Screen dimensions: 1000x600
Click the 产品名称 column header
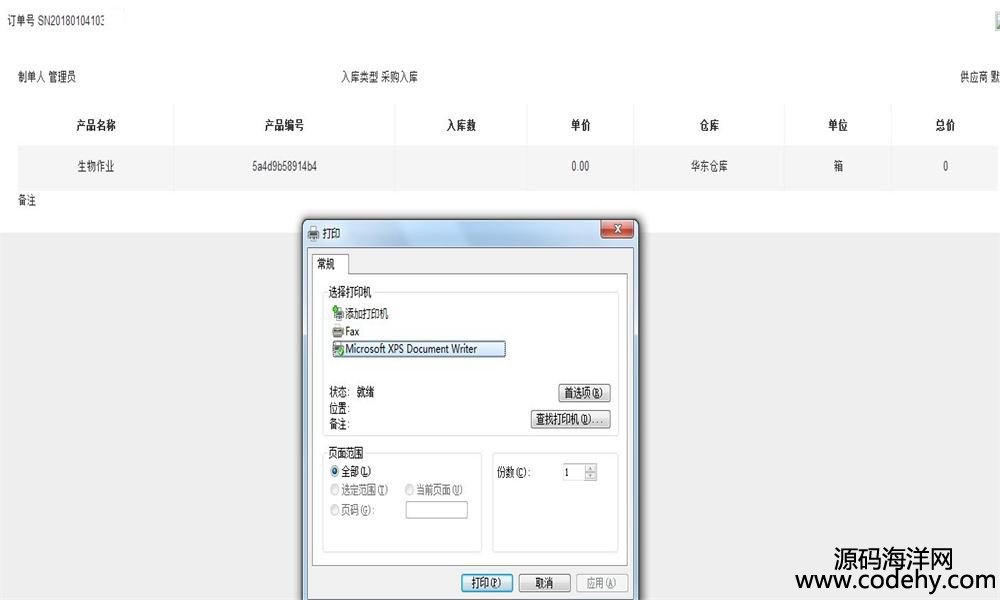[96, 126]
